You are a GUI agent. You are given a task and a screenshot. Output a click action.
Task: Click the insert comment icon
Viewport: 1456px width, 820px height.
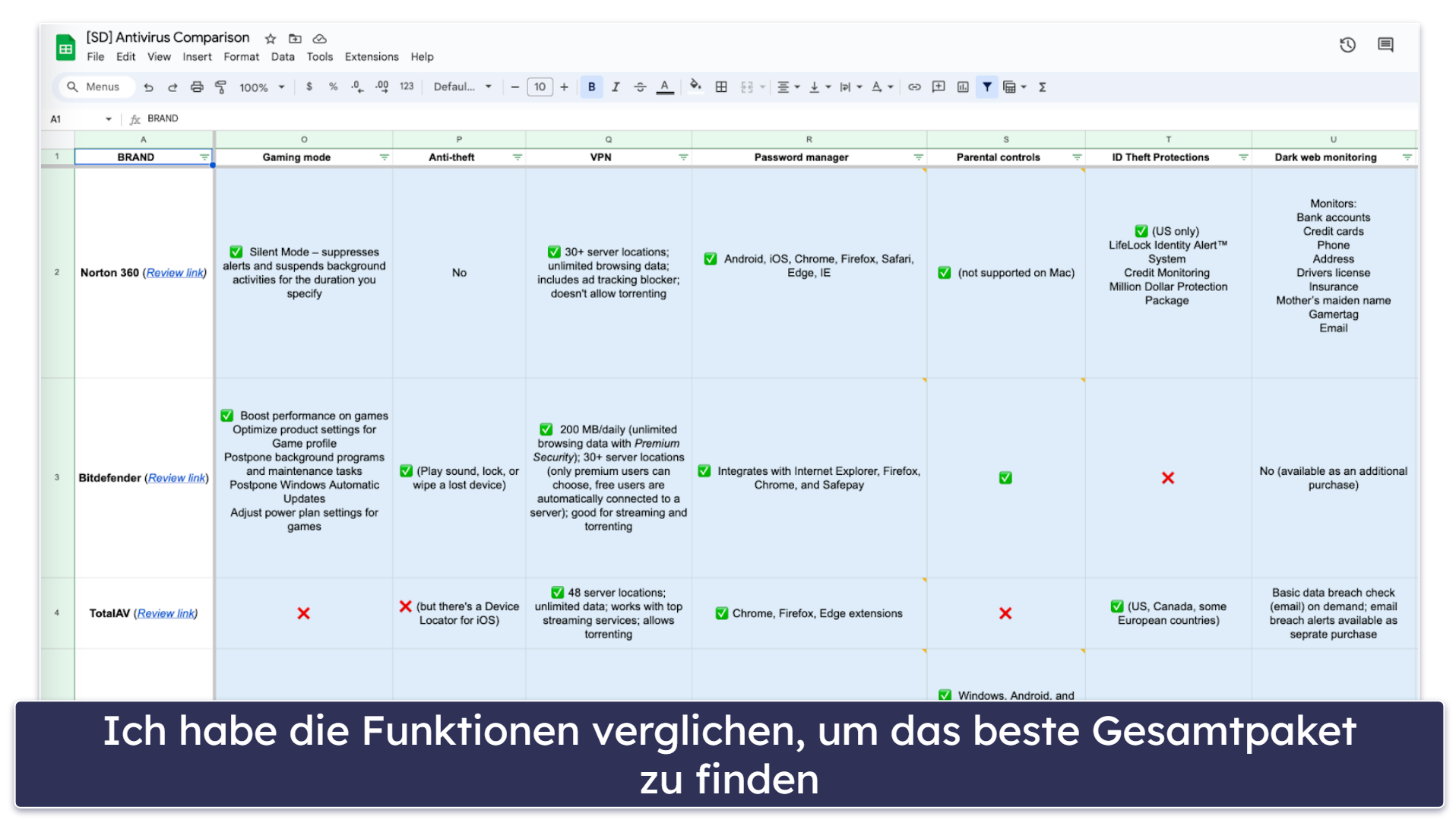point(938,87)
